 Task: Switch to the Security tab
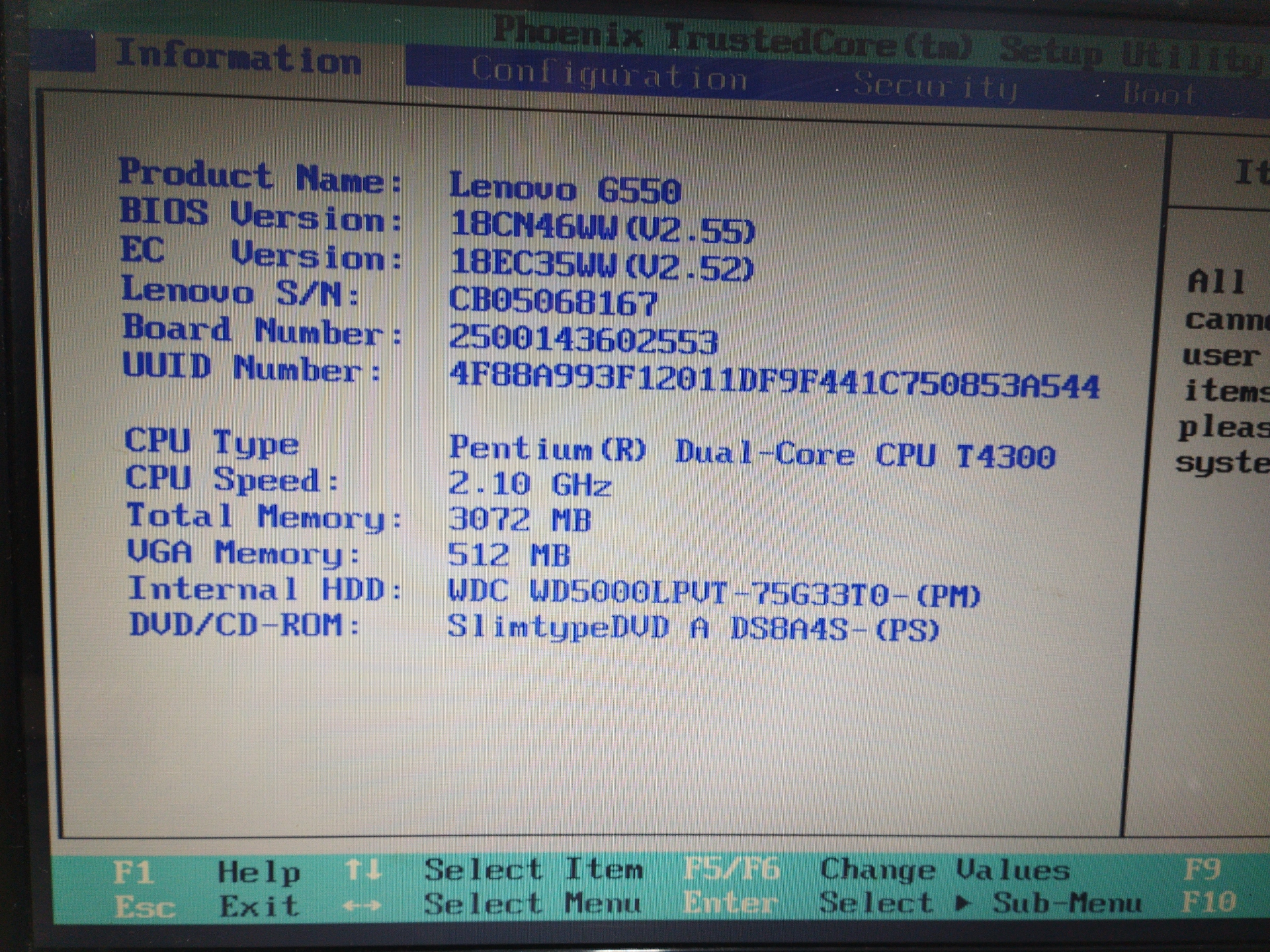(x=936, y=86)
